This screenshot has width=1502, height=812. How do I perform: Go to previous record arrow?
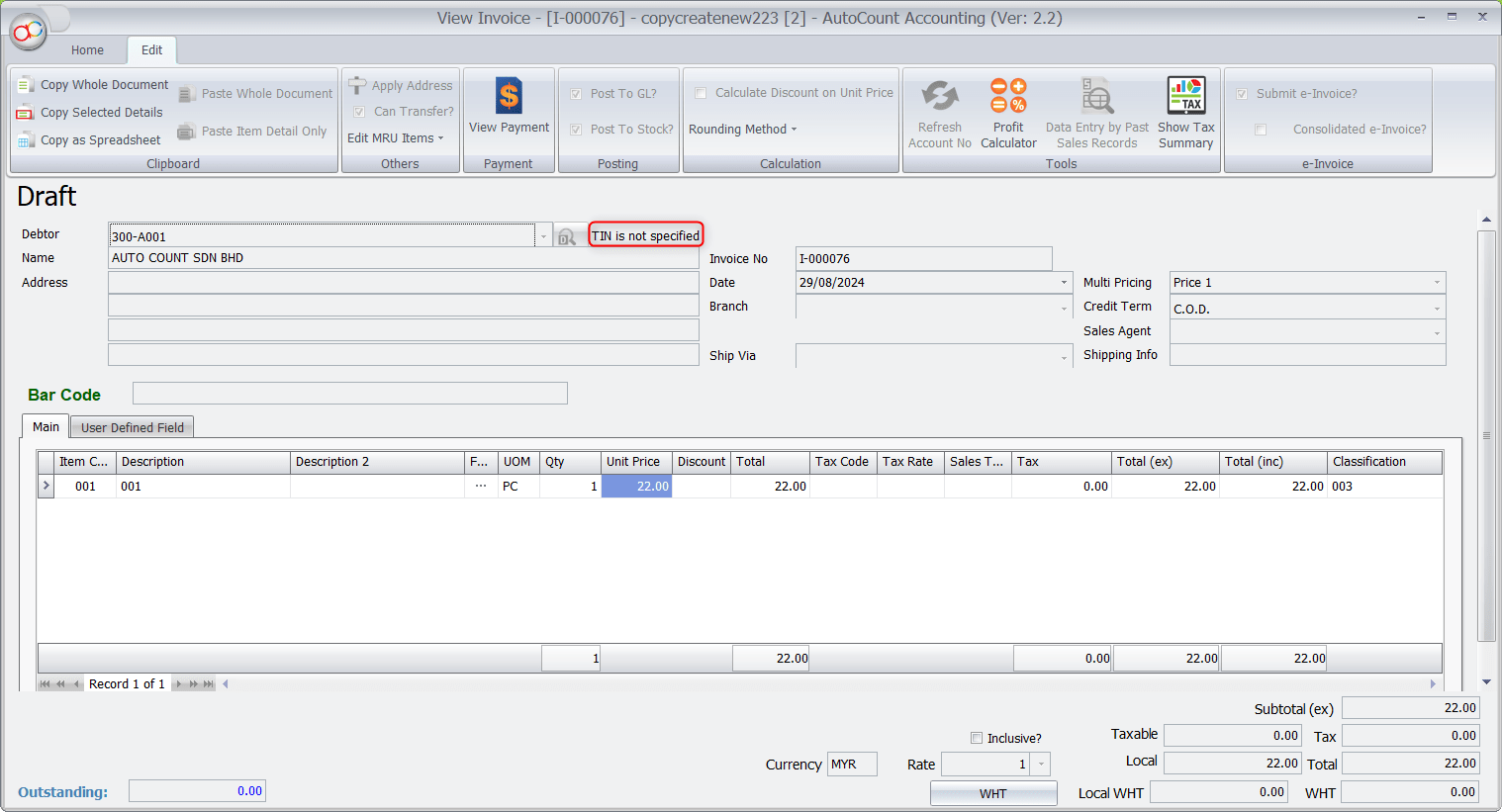click(76, 684)
